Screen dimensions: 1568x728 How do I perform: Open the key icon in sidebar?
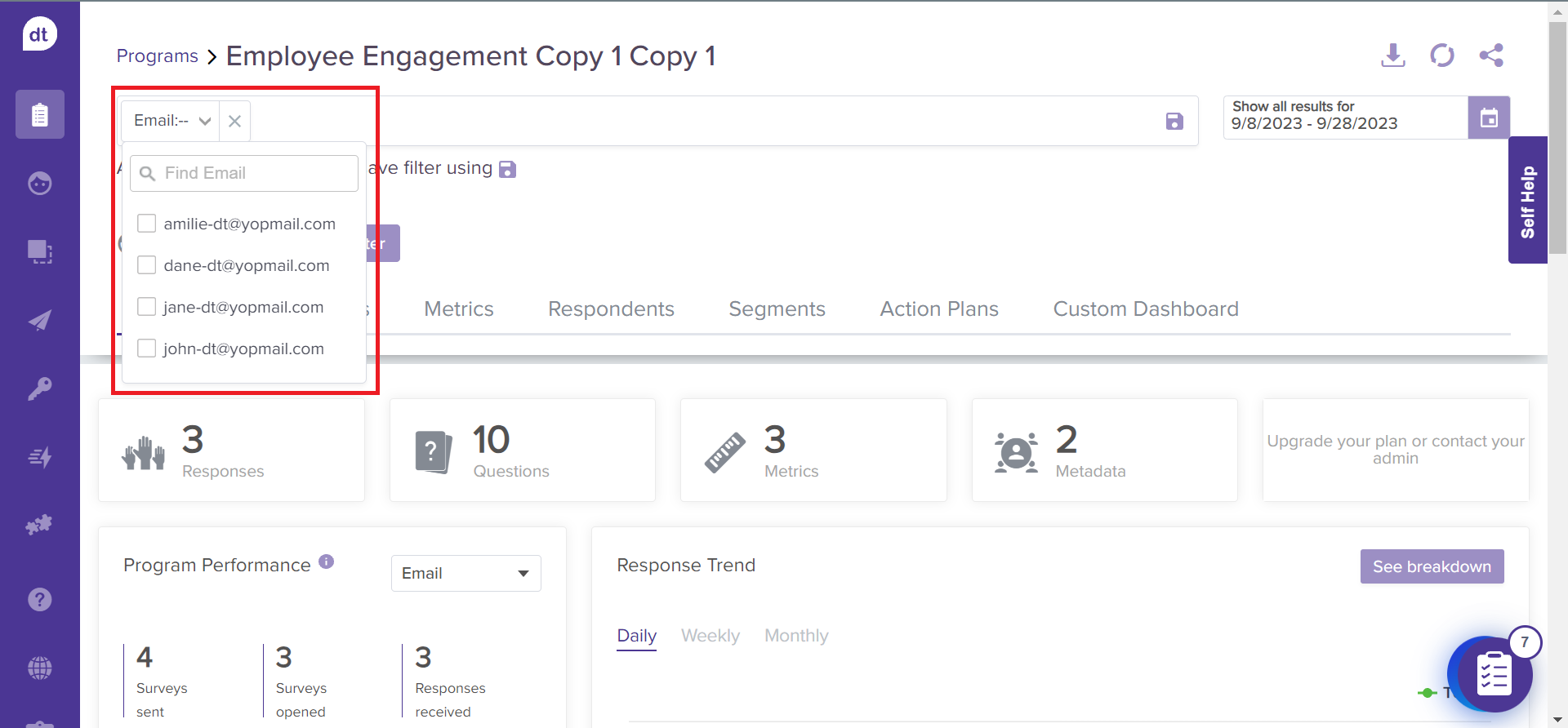pyautogui.click(x=39, y=388)
